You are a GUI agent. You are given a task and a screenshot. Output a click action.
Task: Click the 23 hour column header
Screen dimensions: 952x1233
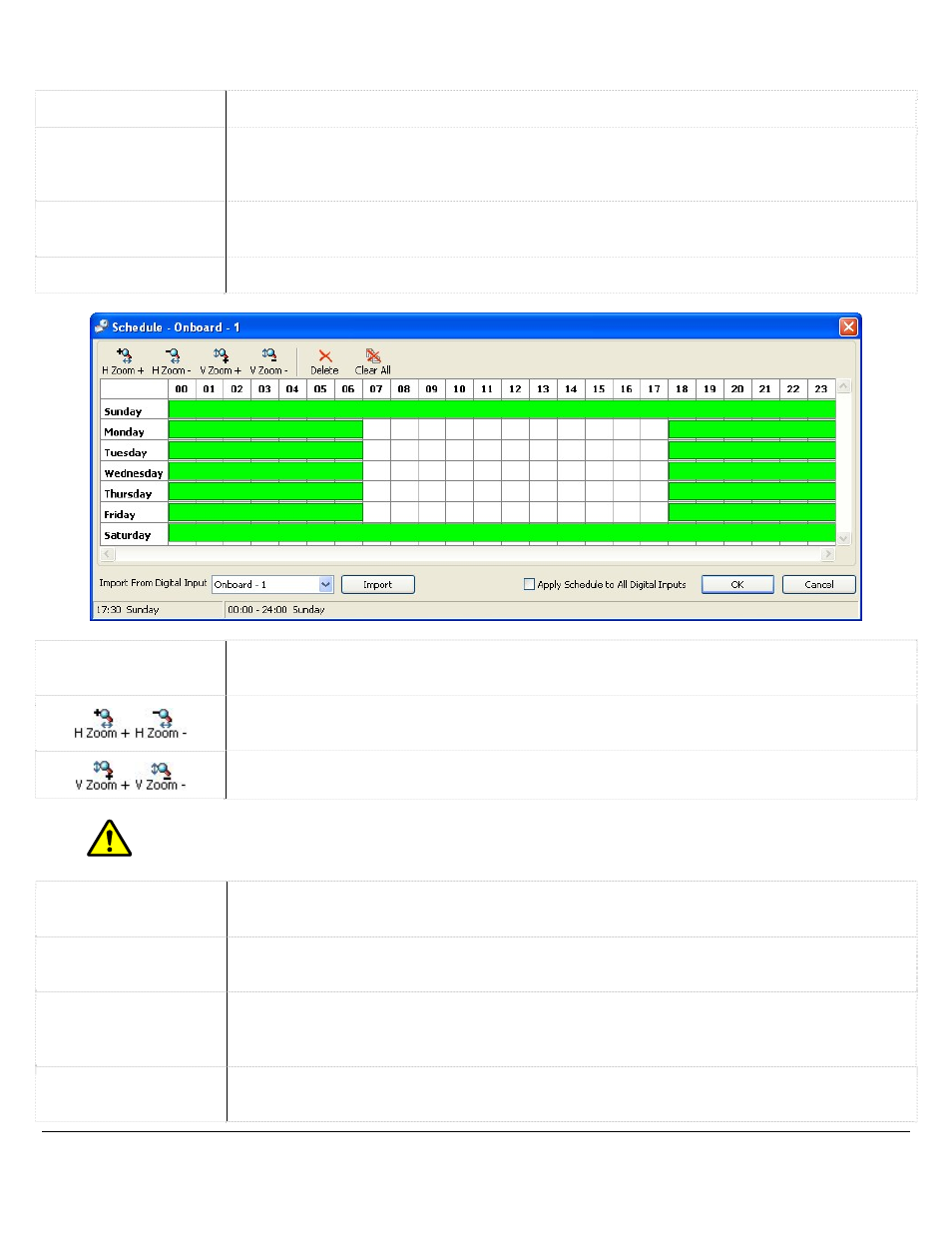[821, 389]
